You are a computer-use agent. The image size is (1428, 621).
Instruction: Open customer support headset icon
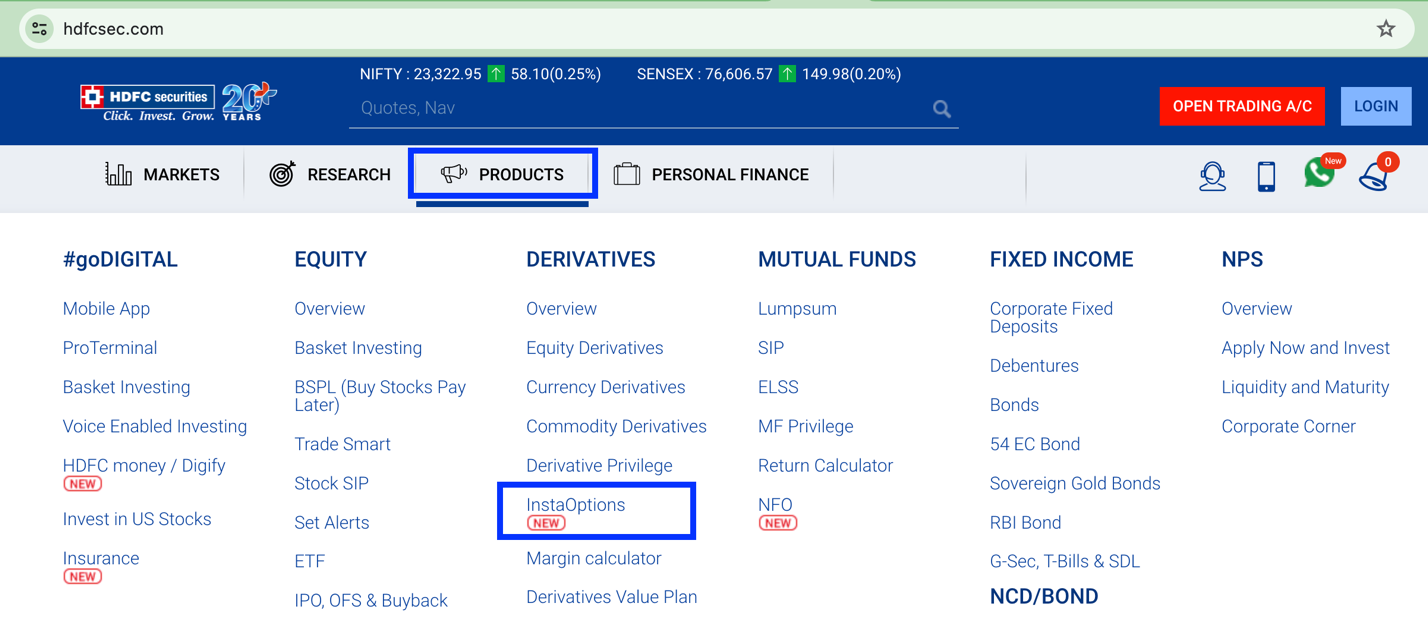point(1212,176)
